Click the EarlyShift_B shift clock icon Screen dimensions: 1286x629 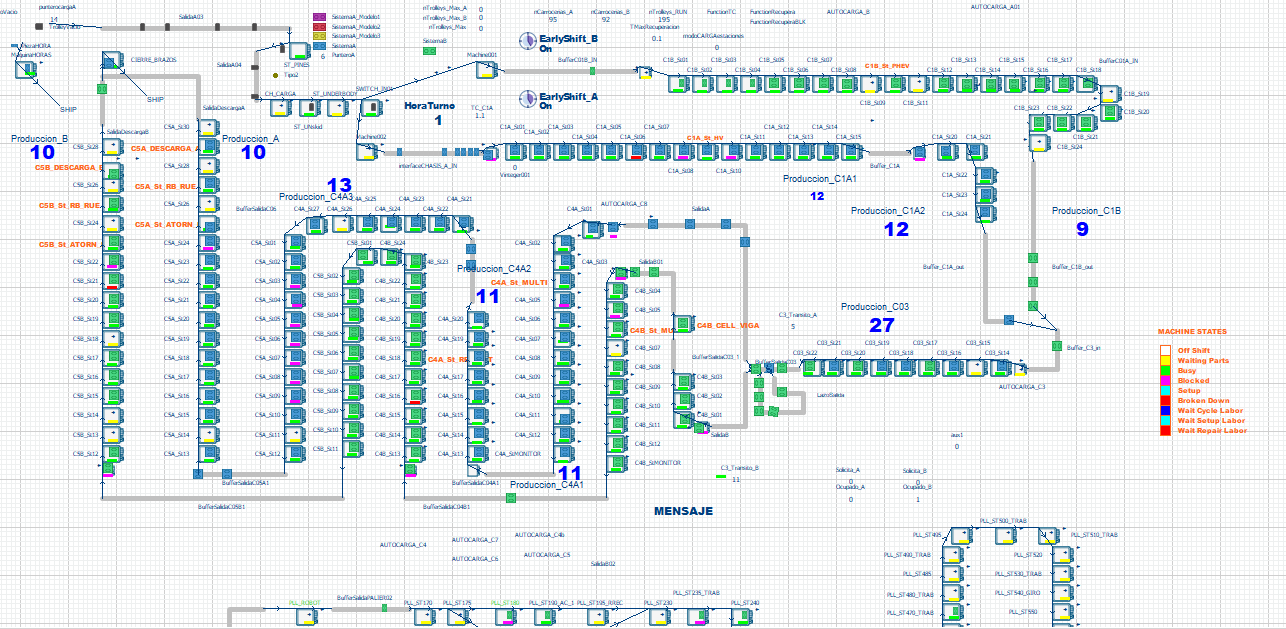pyautogui.click(x=528, y=41)
